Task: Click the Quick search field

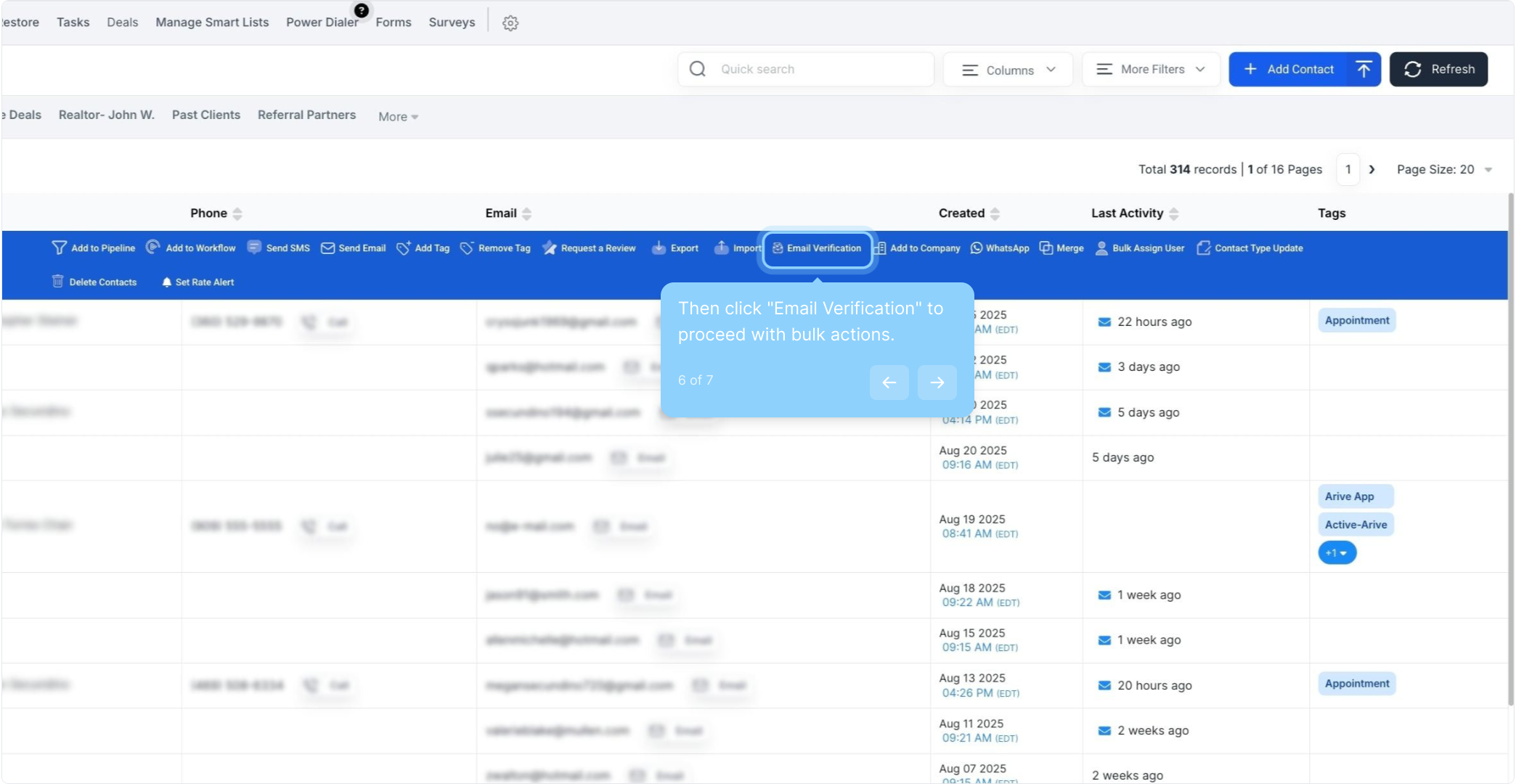Action: pos(820,70)
